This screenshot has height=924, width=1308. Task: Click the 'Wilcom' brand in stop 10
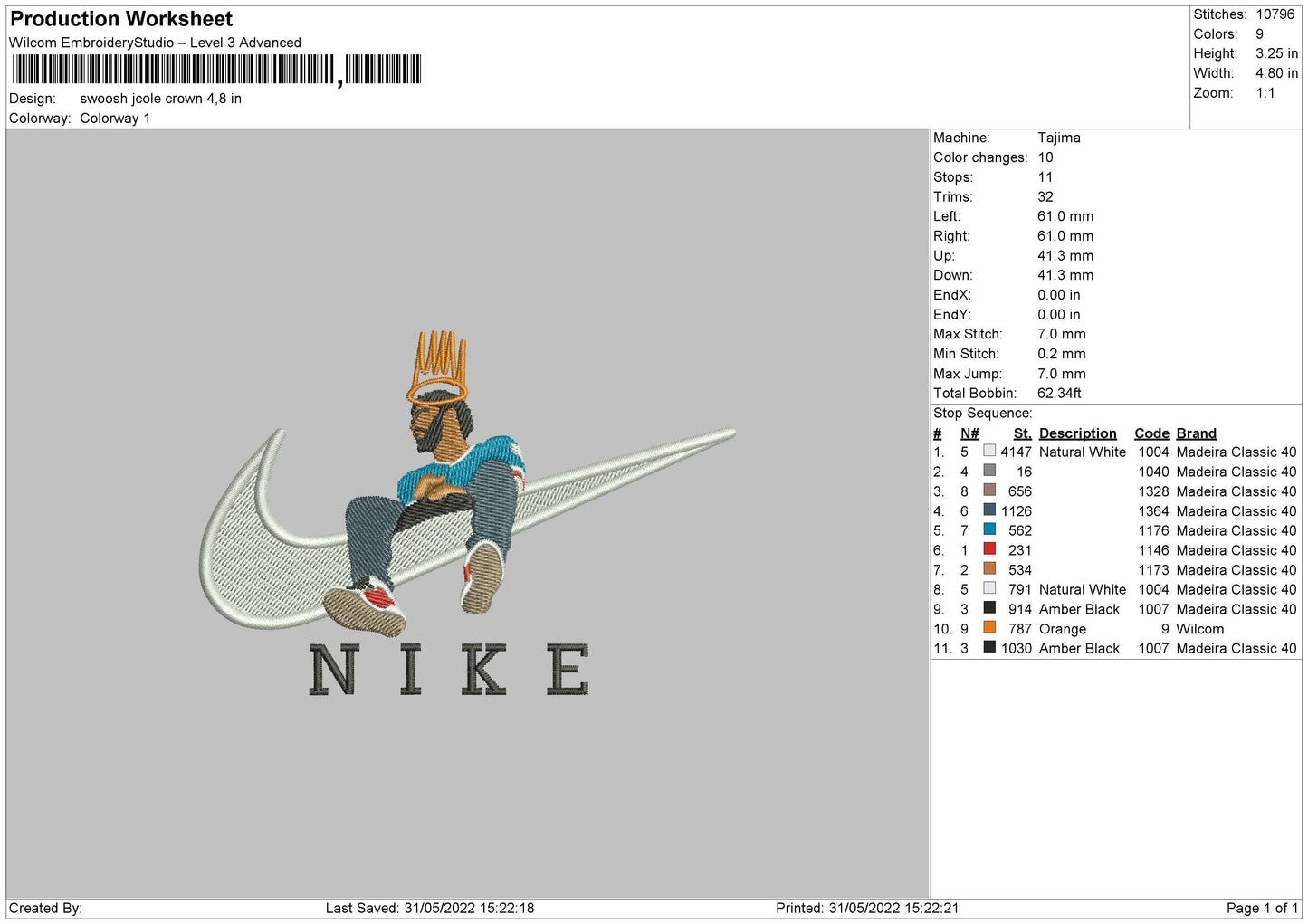coord(1200,629)
